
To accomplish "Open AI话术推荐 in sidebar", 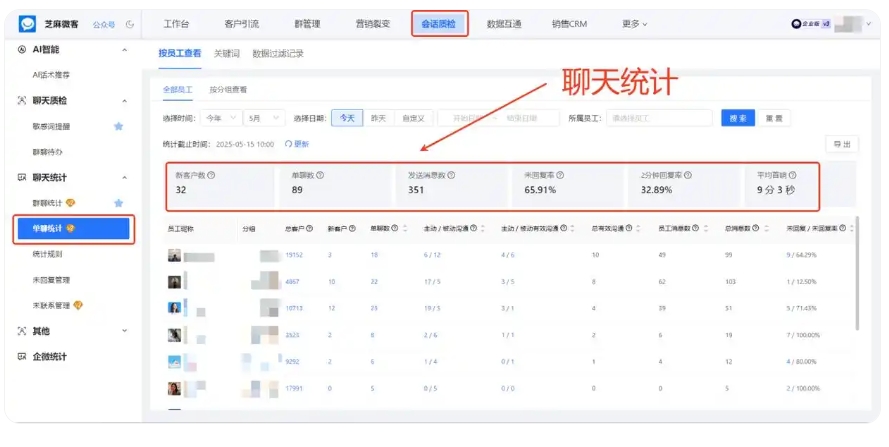I will point(51,75).
